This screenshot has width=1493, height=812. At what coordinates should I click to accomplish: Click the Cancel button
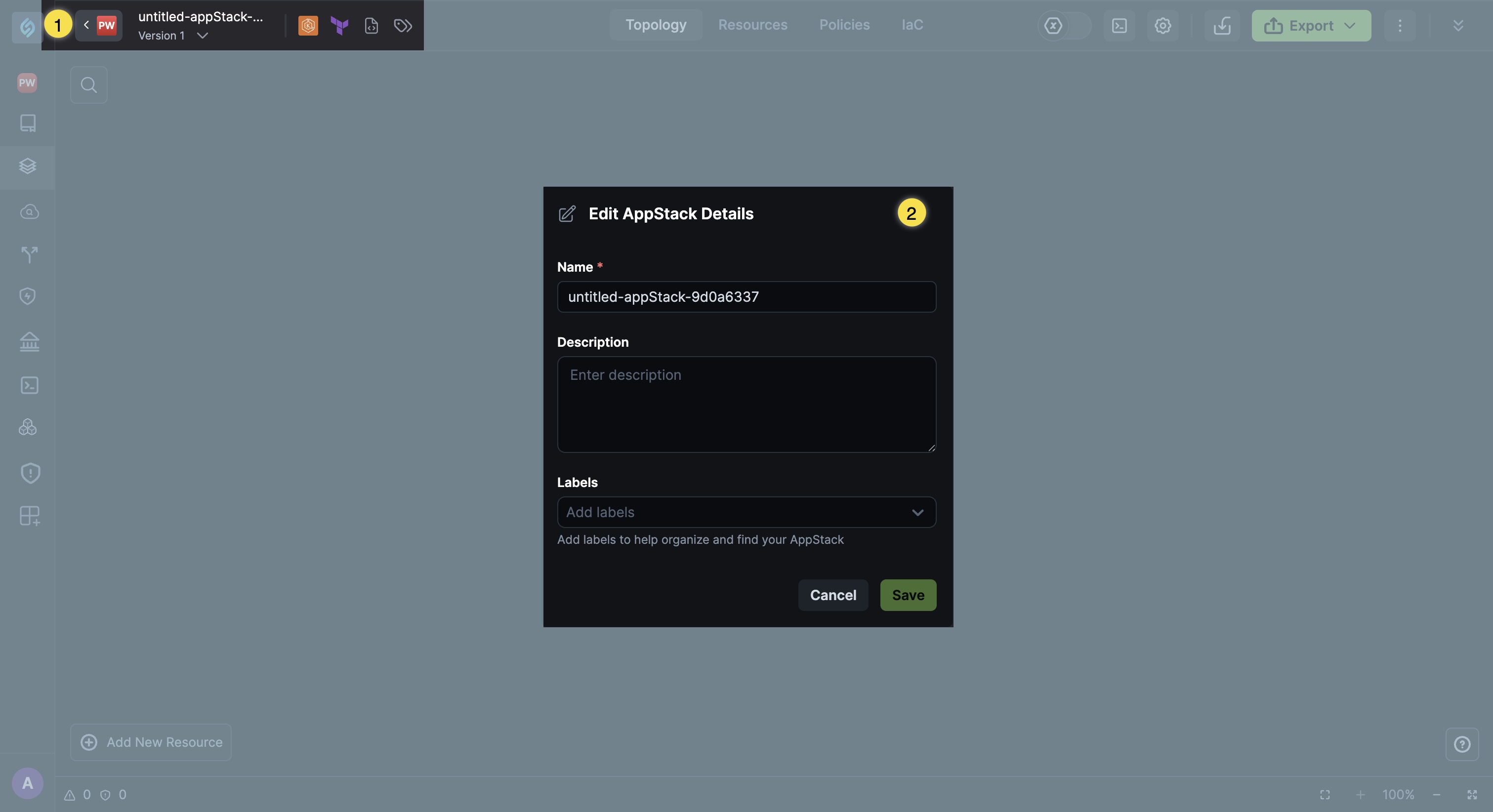tap(833, 595)
